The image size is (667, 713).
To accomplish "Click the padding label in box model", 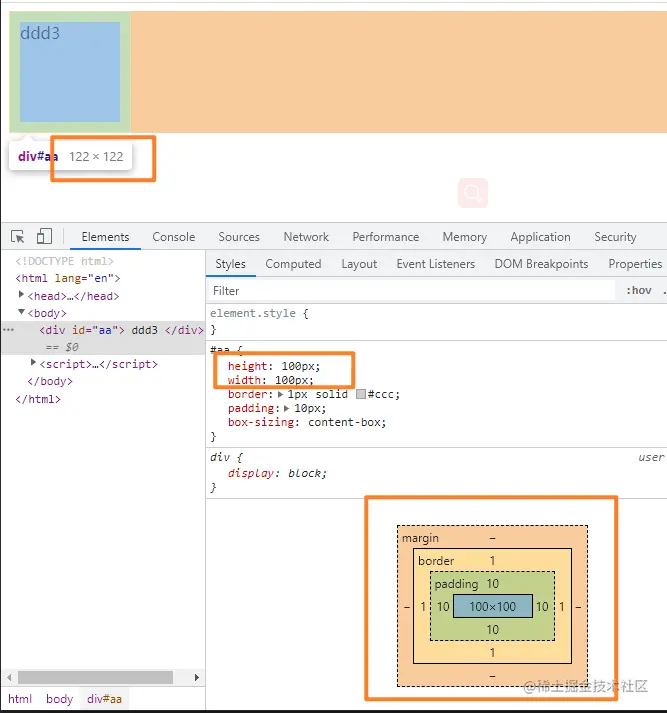I will (456, 584).
